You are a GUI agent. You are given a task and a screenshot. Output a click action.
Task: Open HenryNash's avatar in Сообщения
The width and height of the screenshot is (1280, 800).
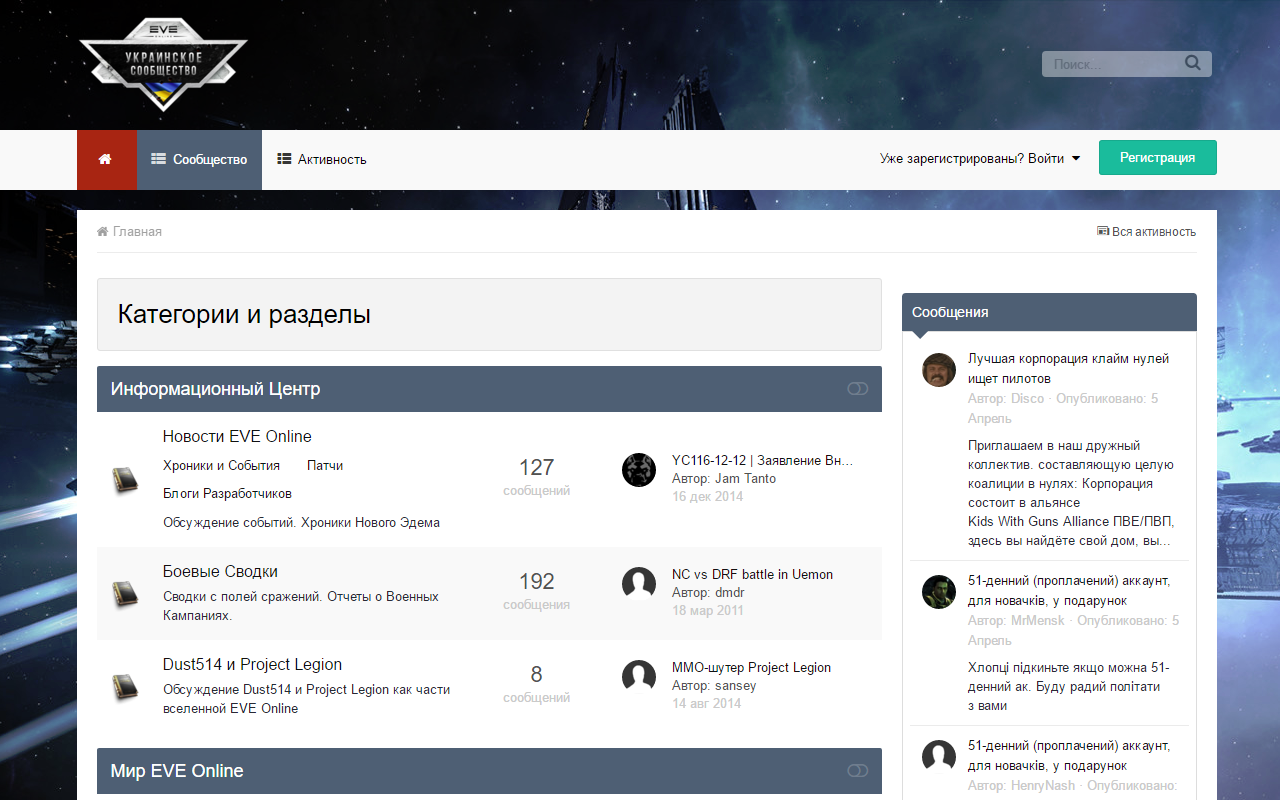tap(939, 757)
